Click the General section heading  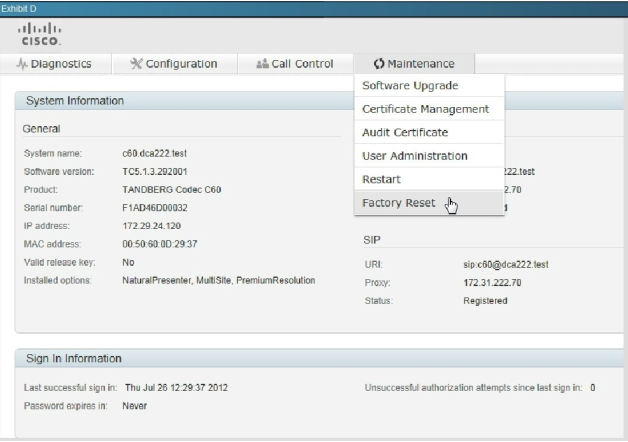point(41,129)
